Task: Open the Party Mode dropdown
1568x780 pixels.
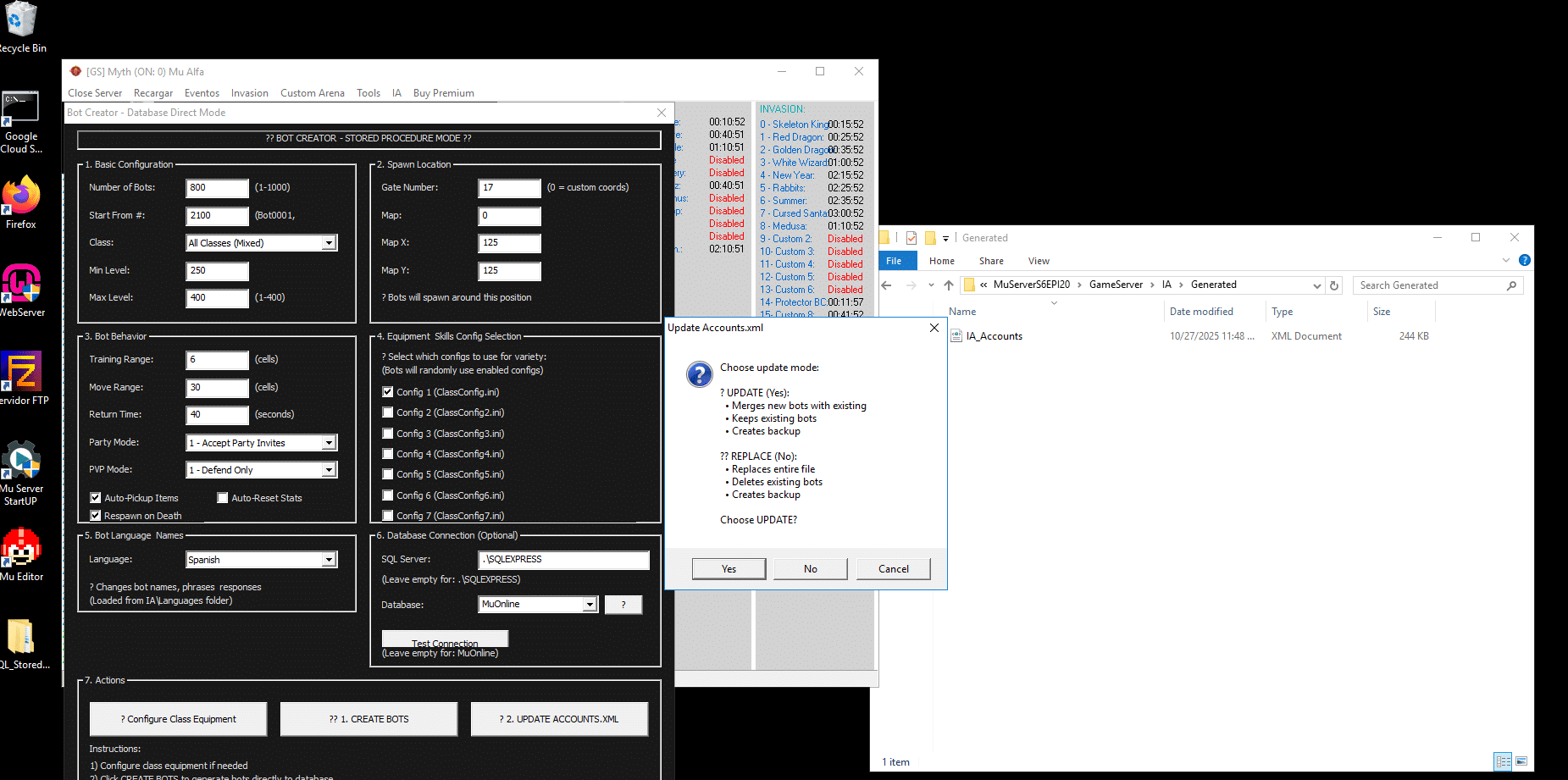Action: [329, 443]
